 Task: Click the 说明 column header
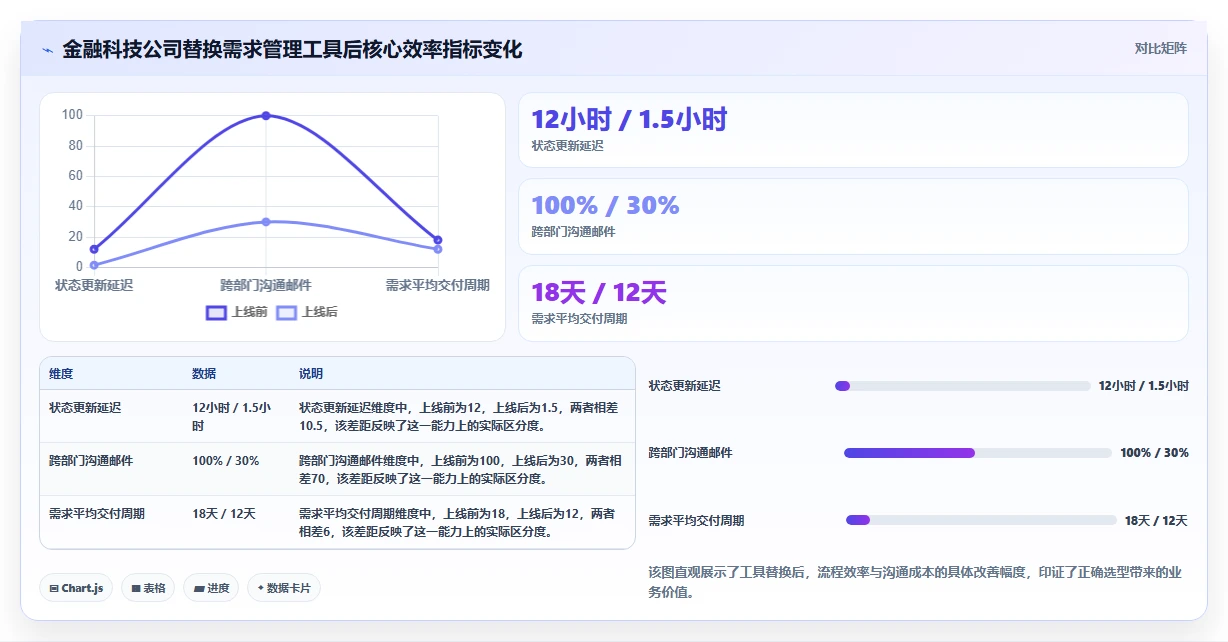pyautogui.click(x=311, y=374)
